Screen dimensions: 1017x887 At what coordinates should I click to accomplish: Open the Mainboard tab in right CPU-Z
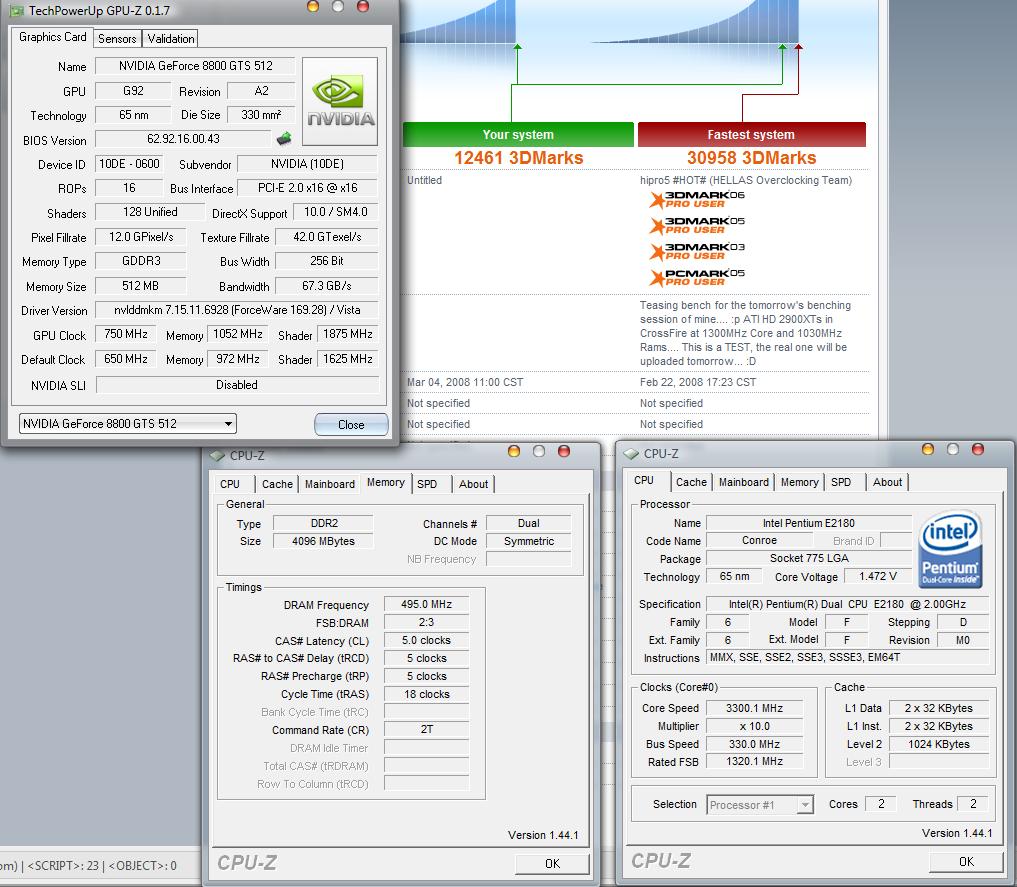tap(743, 482)
